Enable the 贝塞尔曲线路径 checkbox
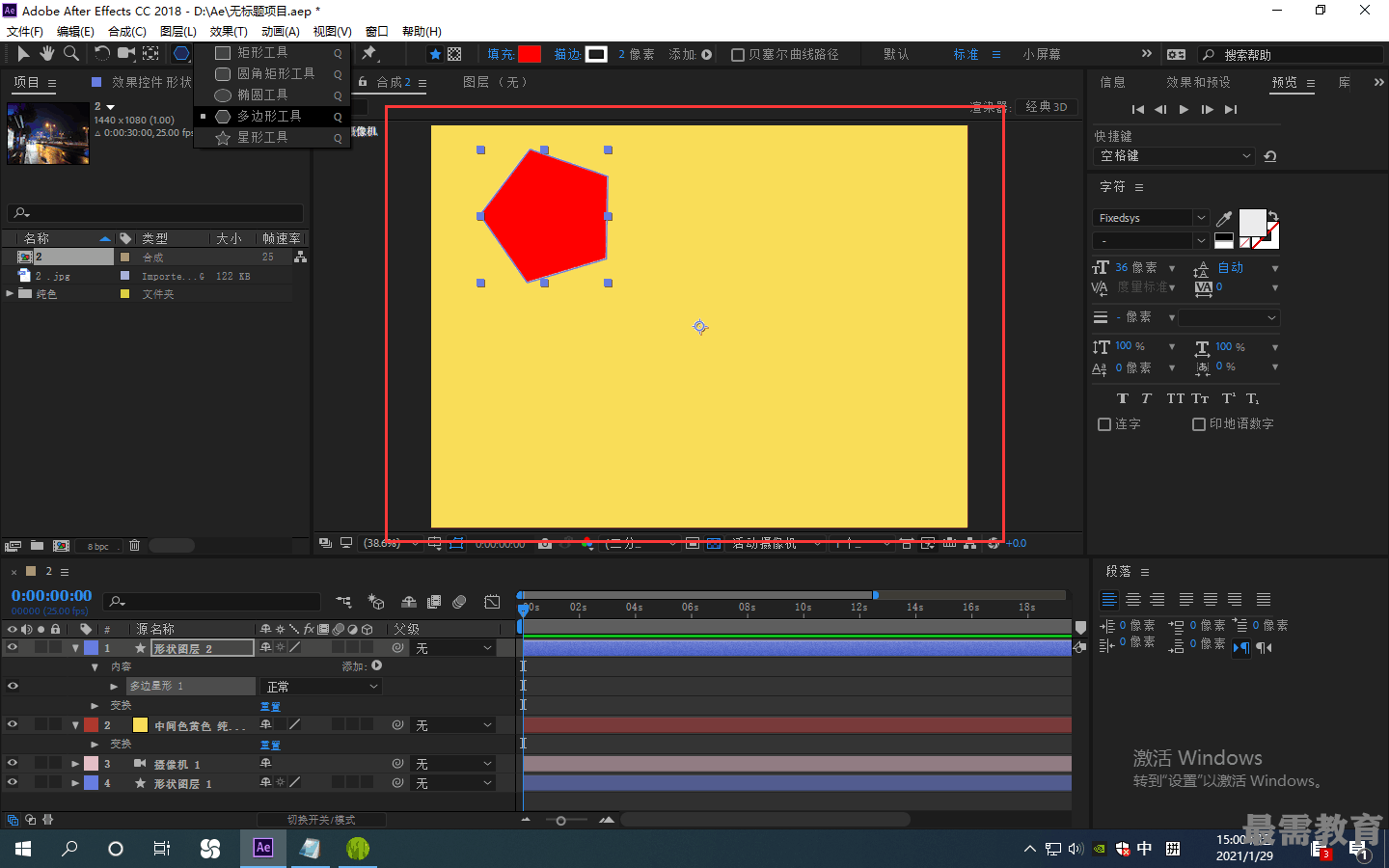 (738, 55)
